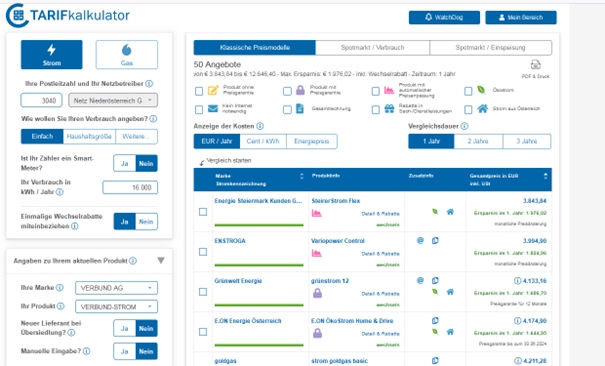Click green leaf icon in Energie Steiermark row
The image size is (605, 366).
[x=435, y=211]
